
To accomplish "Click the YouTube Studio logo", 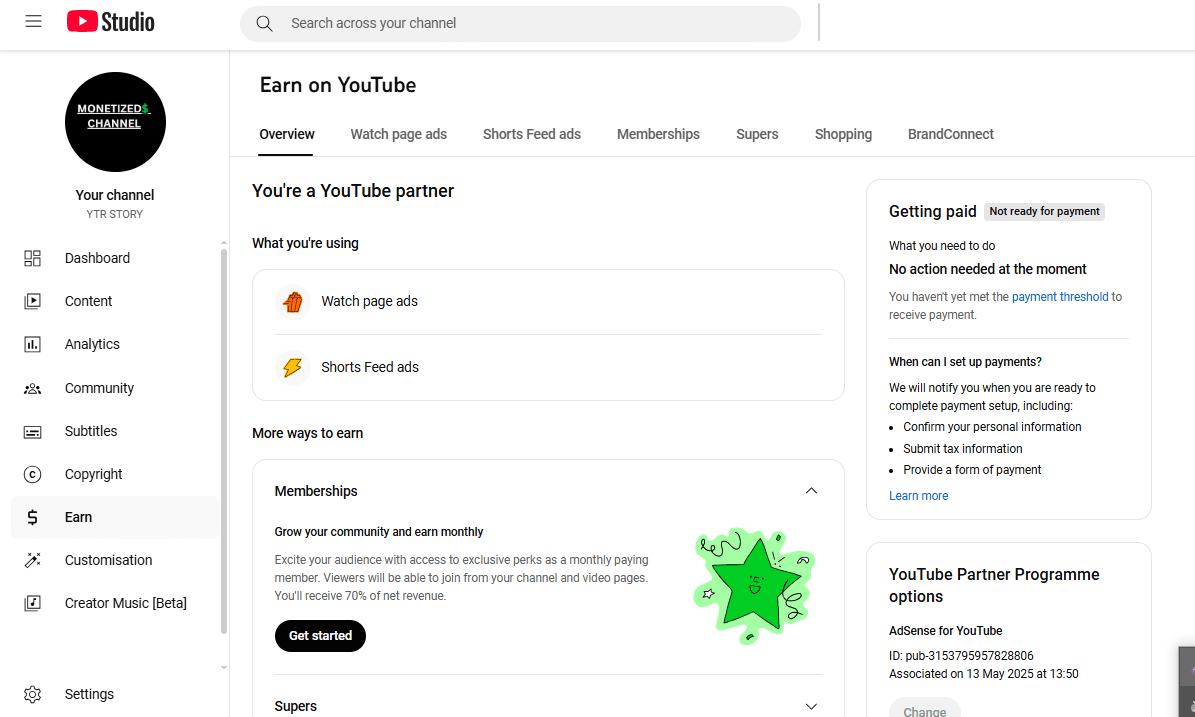I will (111, 21).
